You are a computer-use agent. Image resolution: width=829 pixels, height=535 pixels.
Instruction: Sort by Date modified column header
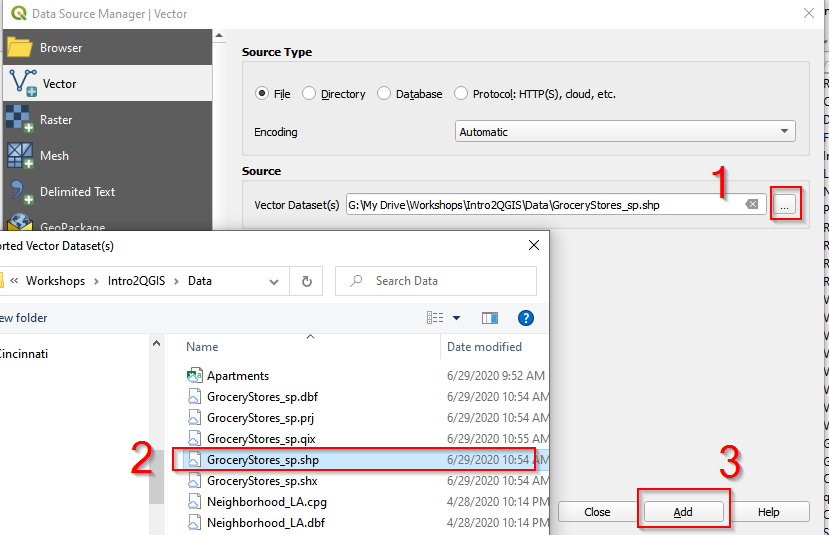pos(484,347)
